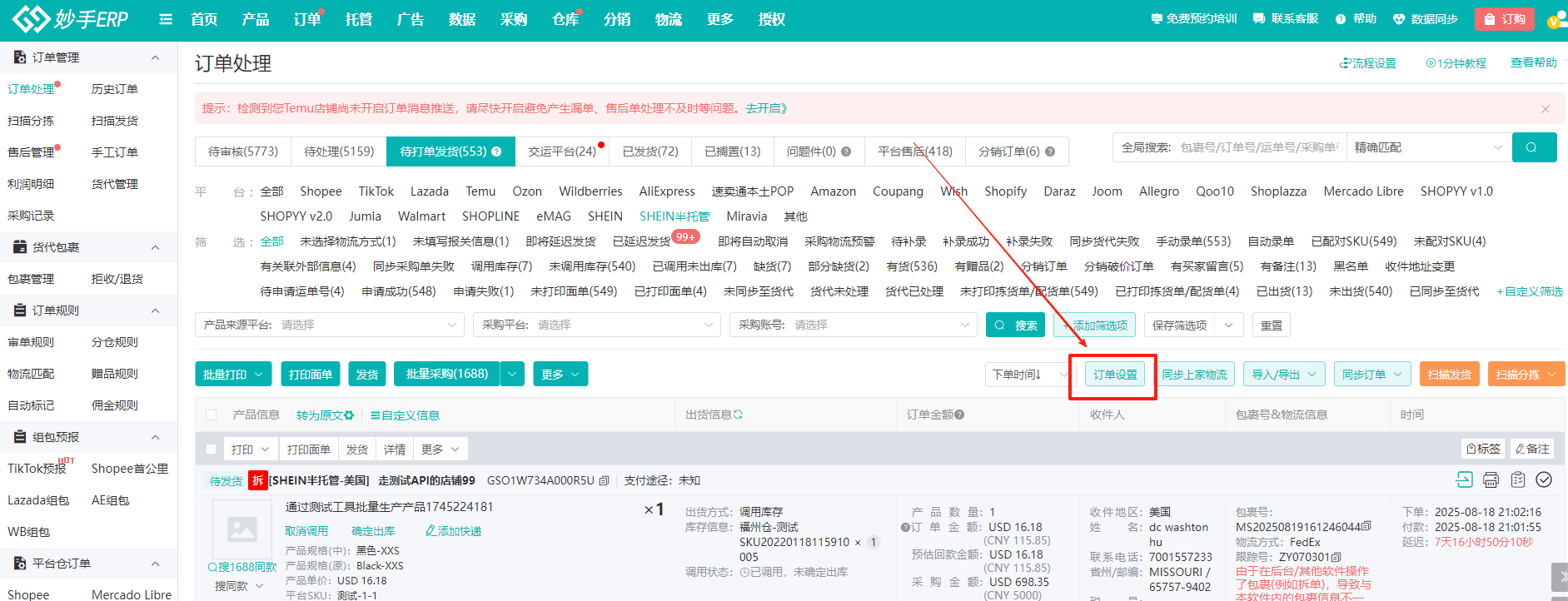This screenshot has height=601, width=1568.
Task: Click the product image placeholder thumbnail
Action: [242, 529]
